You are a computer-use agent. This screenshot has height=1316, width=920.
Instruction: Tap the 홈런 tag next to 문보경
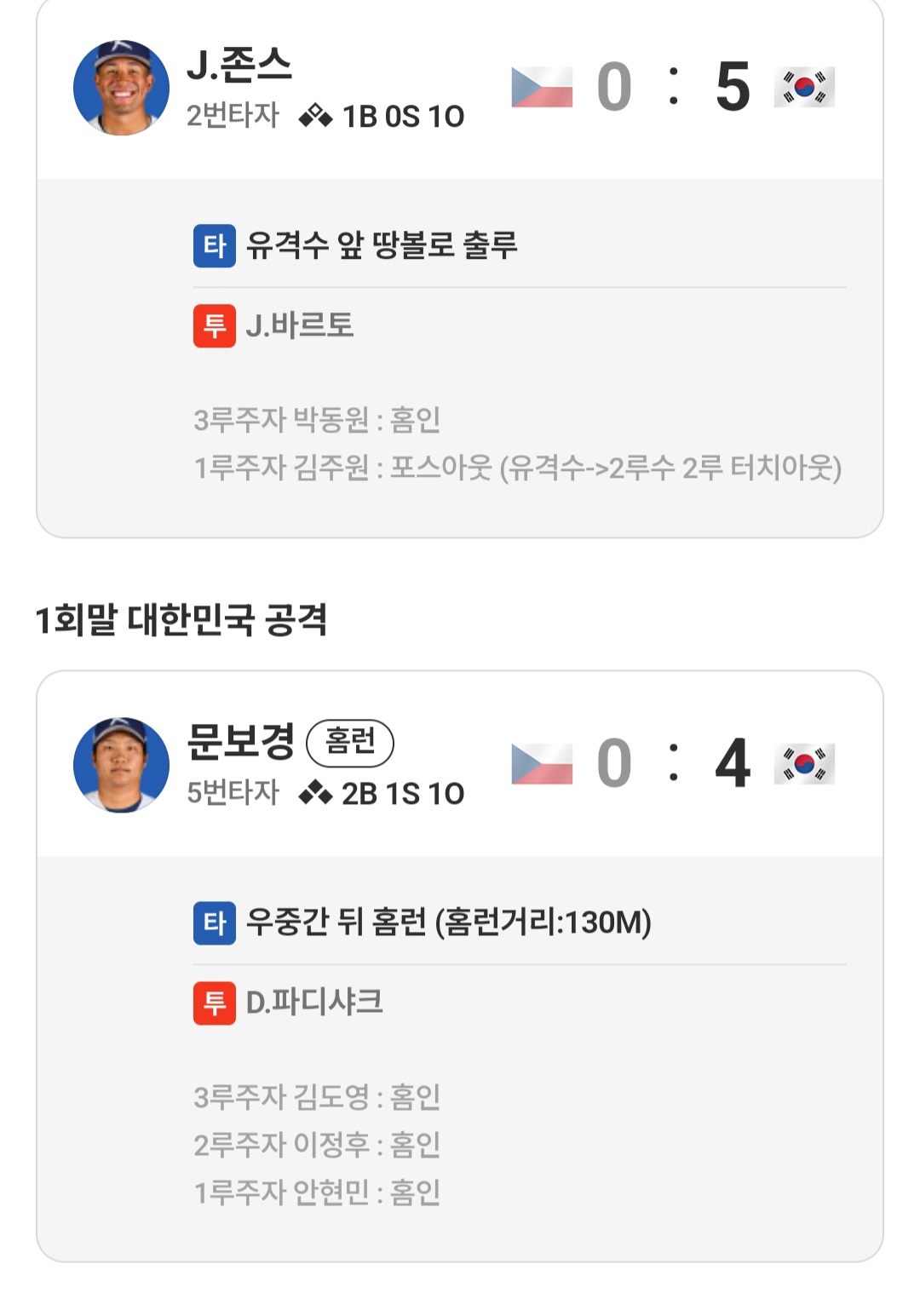(349, 743)
